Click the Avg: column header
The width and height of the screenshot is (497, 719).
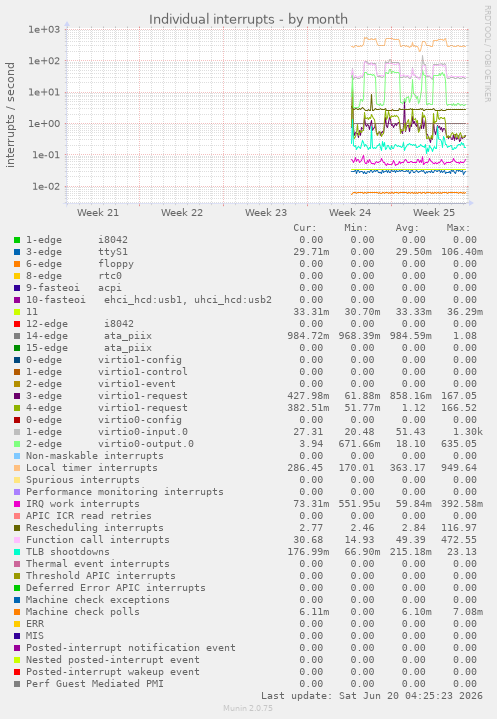coord(407,228)
